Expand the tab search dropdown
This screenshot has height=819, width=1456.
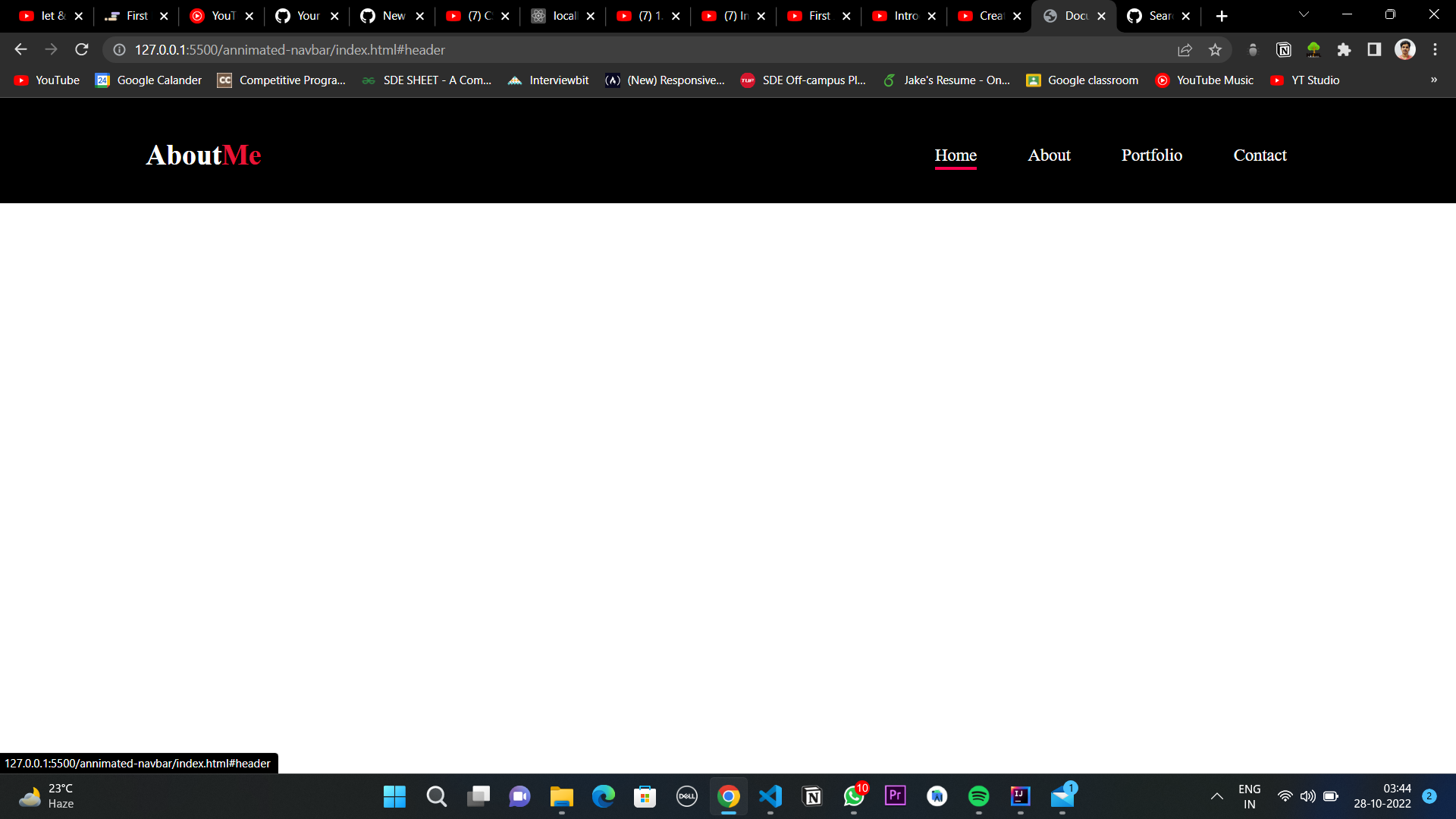(1304, 14)
